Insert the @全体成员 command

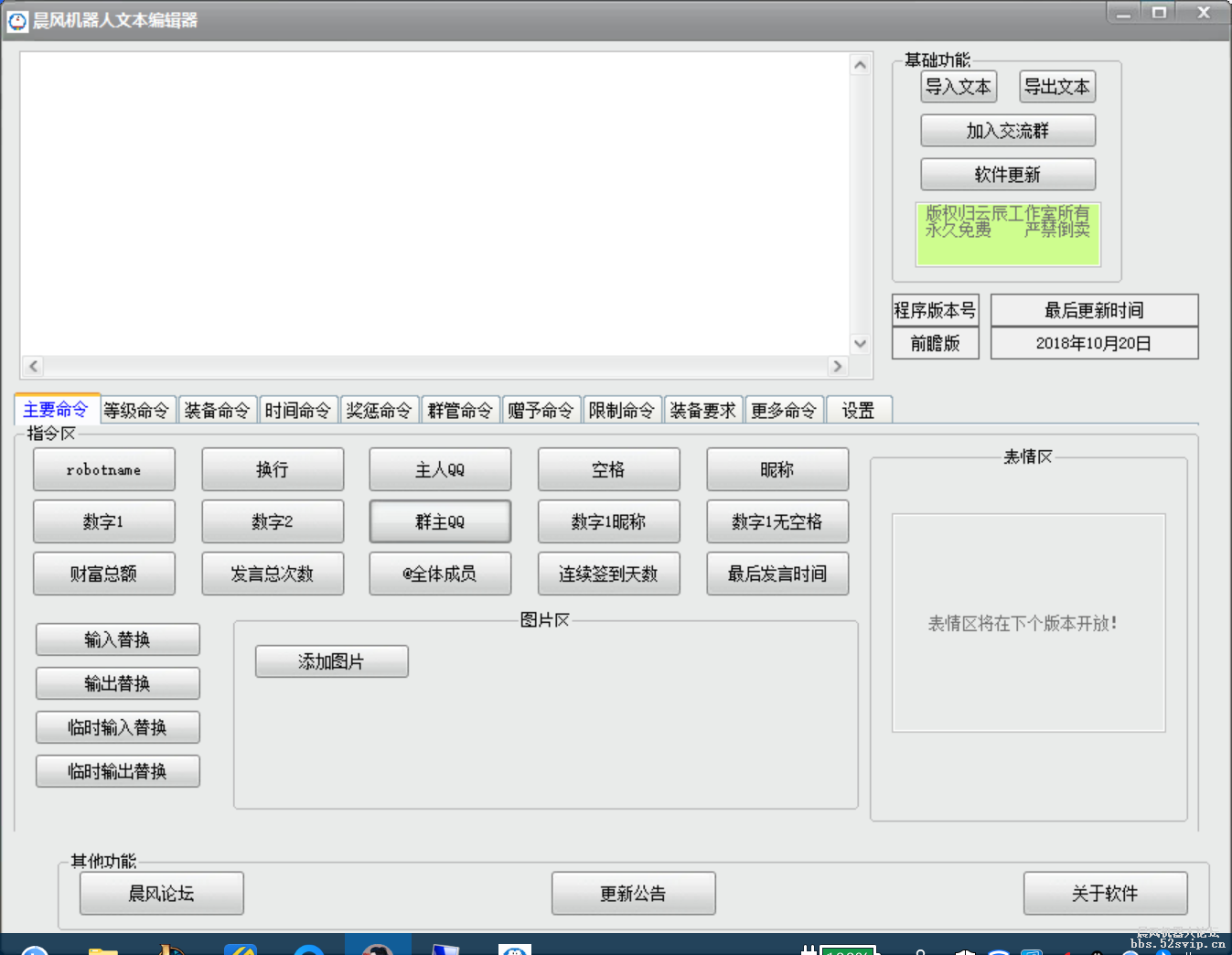click(x=440, y=574)
